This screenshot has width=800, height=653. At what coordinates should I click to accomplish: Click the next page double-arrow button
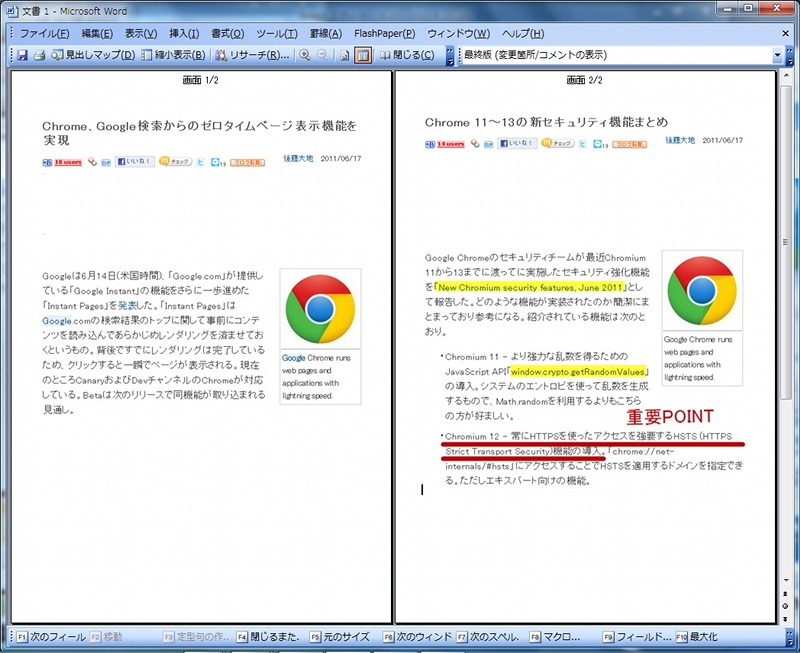click(786, 619)
